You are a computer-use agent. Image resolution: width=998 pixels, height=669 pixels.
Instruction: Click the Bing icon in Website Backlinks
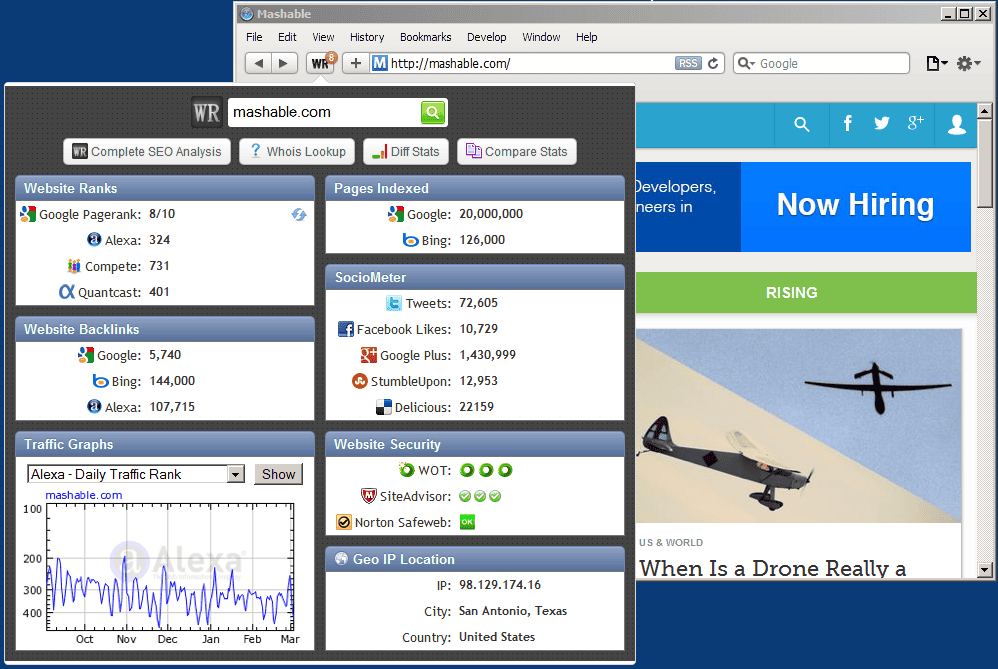[101, 381]
